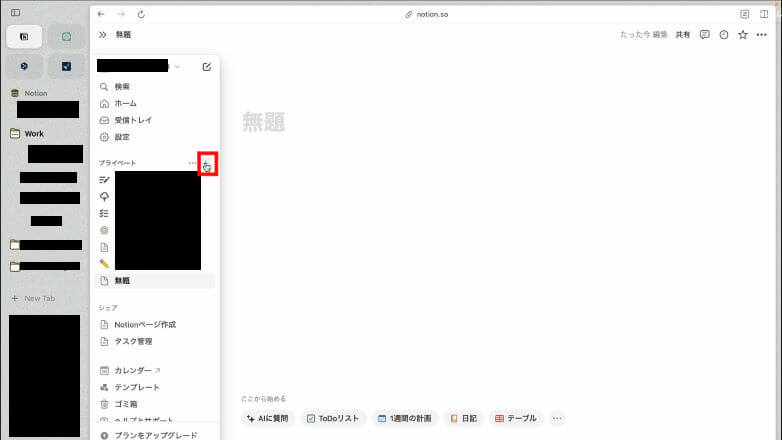Open the Work folder in browser sidebar
782x440 pixels.
(34, 133)
